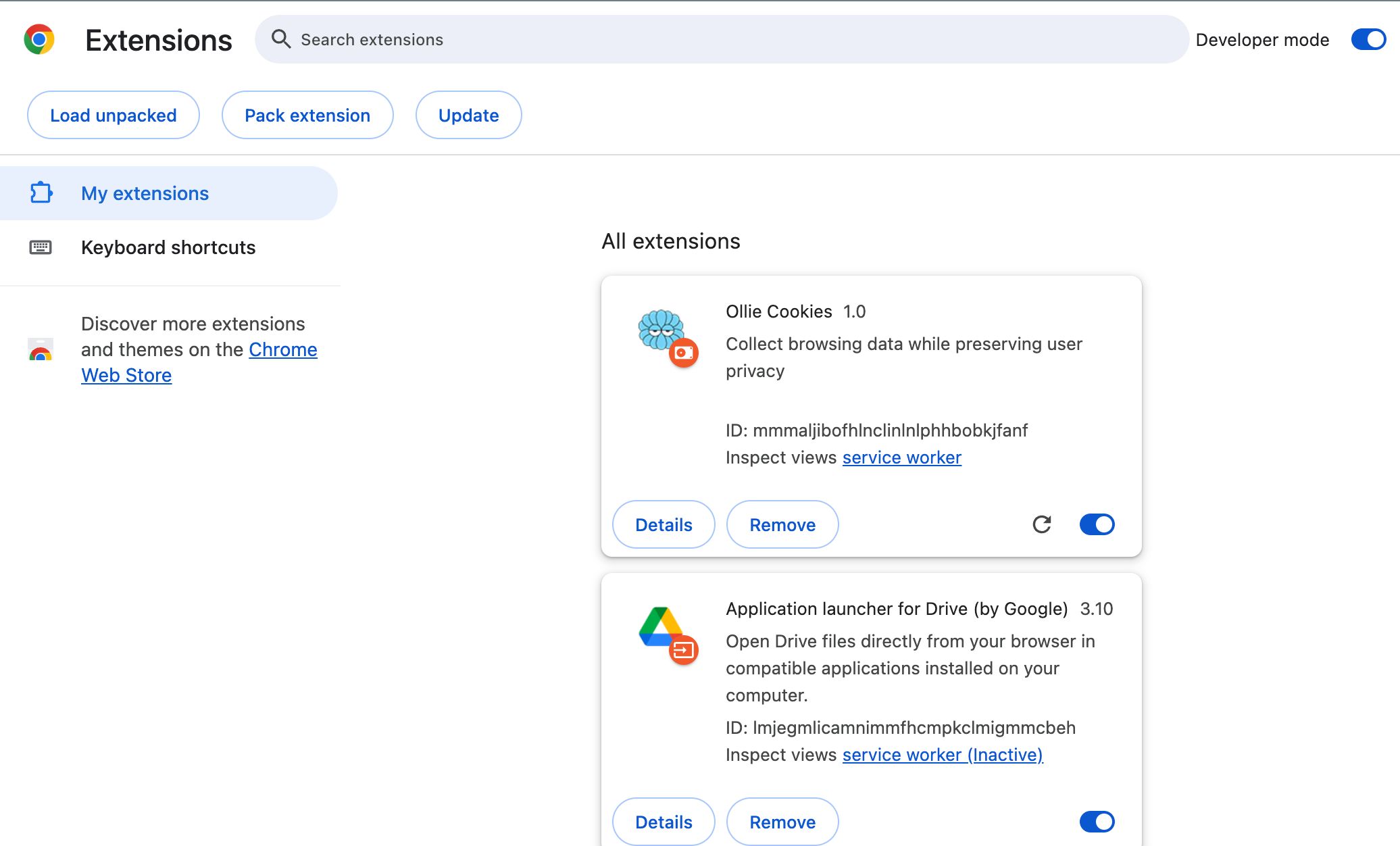The height and width of the screenshot is (846, 1400).
Task: Click 'Open Drive files directly' description
Action: point(910,668)
